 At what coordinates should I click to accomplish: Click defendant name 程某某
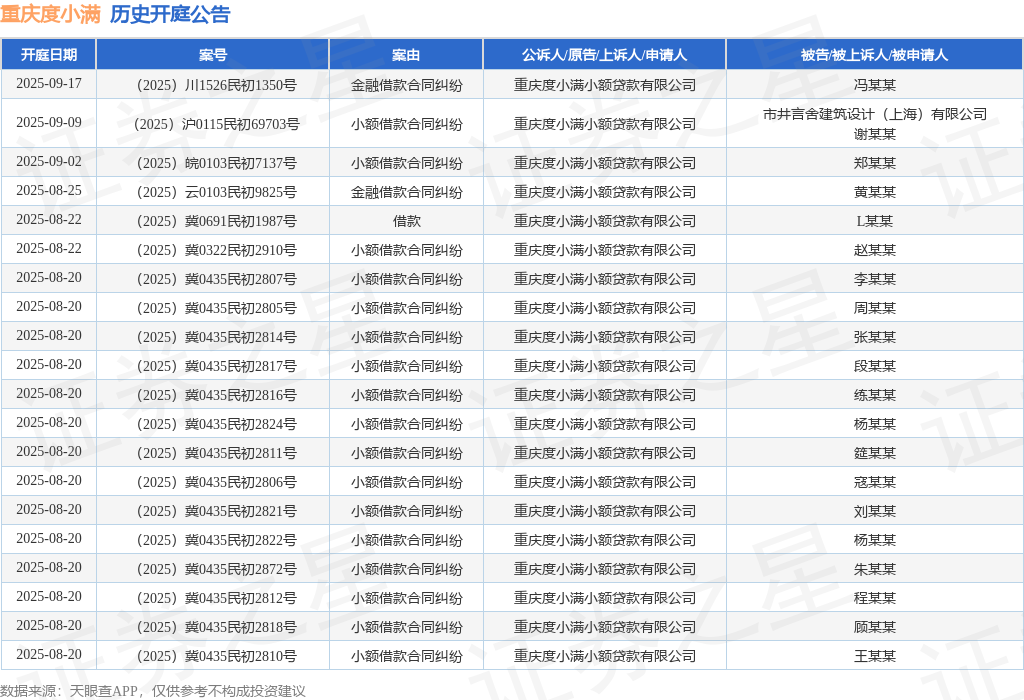(874, 597)
